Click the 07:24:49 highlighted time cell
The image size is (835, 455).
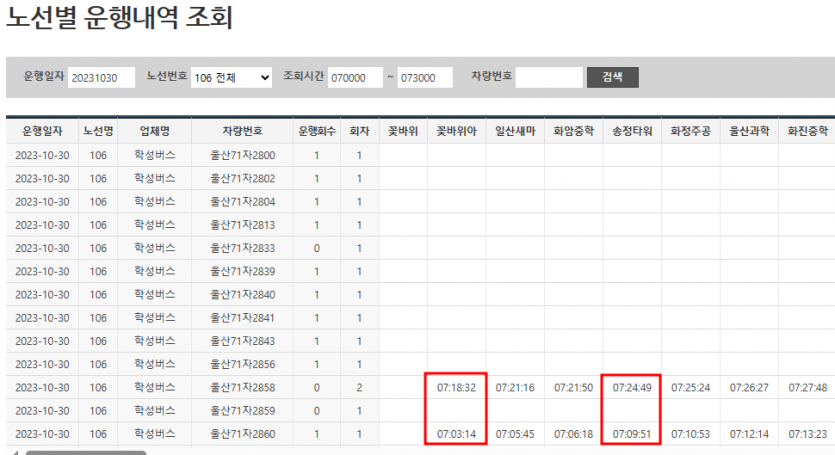(x=632, y=387)
